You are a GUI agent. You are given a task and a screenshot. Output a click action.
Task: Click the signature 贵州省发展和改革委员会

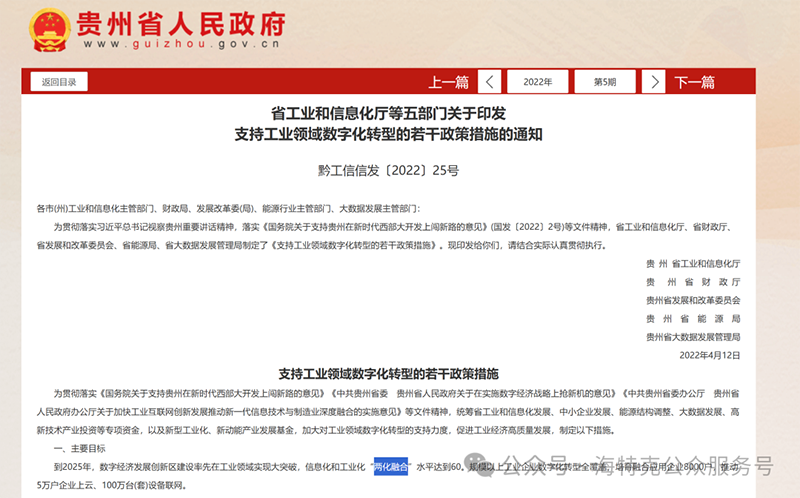point(692,300)
